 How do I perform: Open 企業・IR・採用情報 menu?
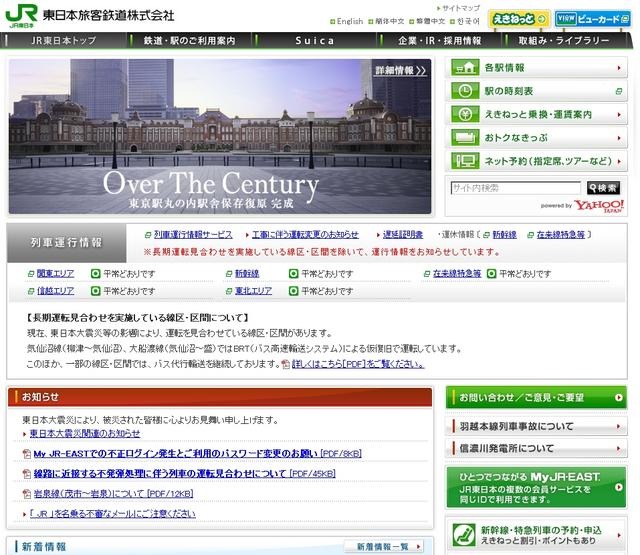(440, 41)
